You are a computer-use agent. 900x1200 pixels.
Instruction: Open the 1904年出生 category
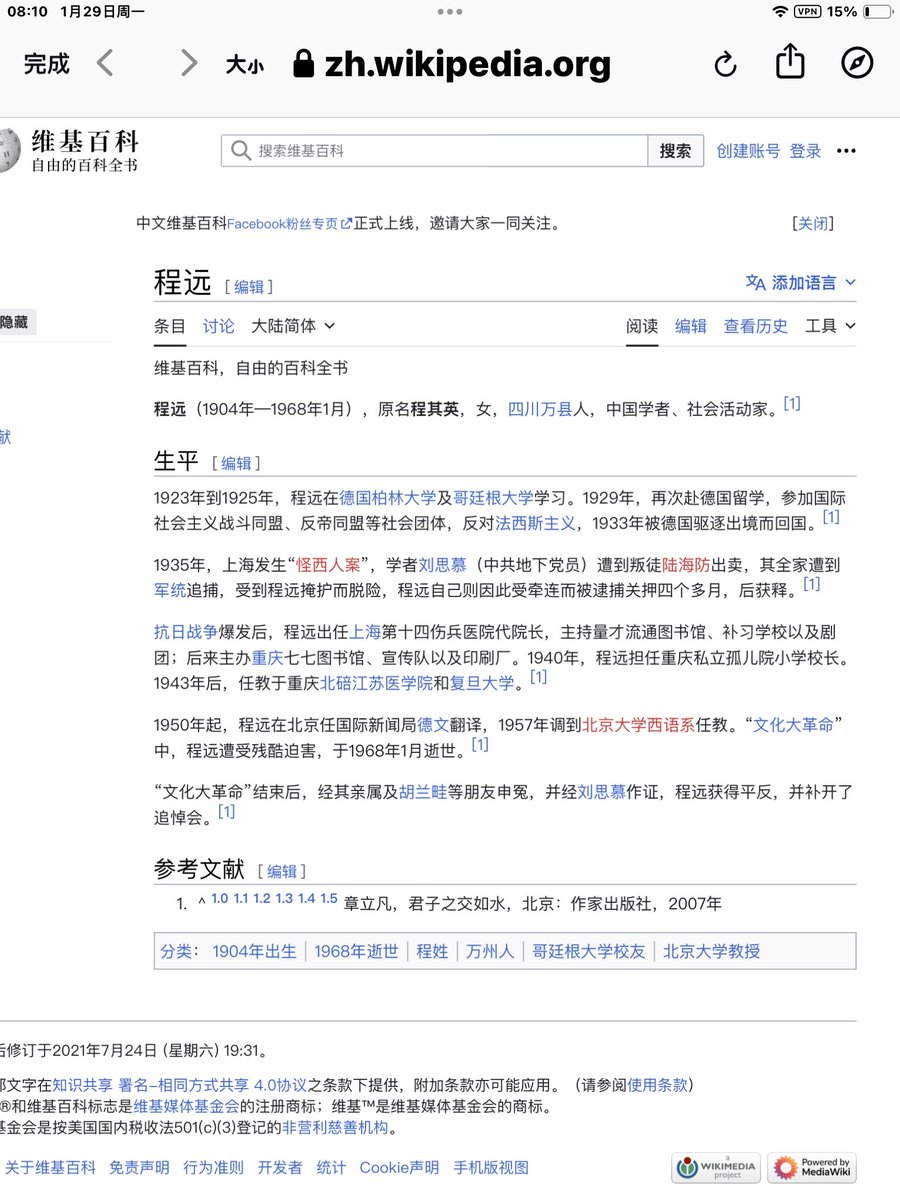(255, 951)
